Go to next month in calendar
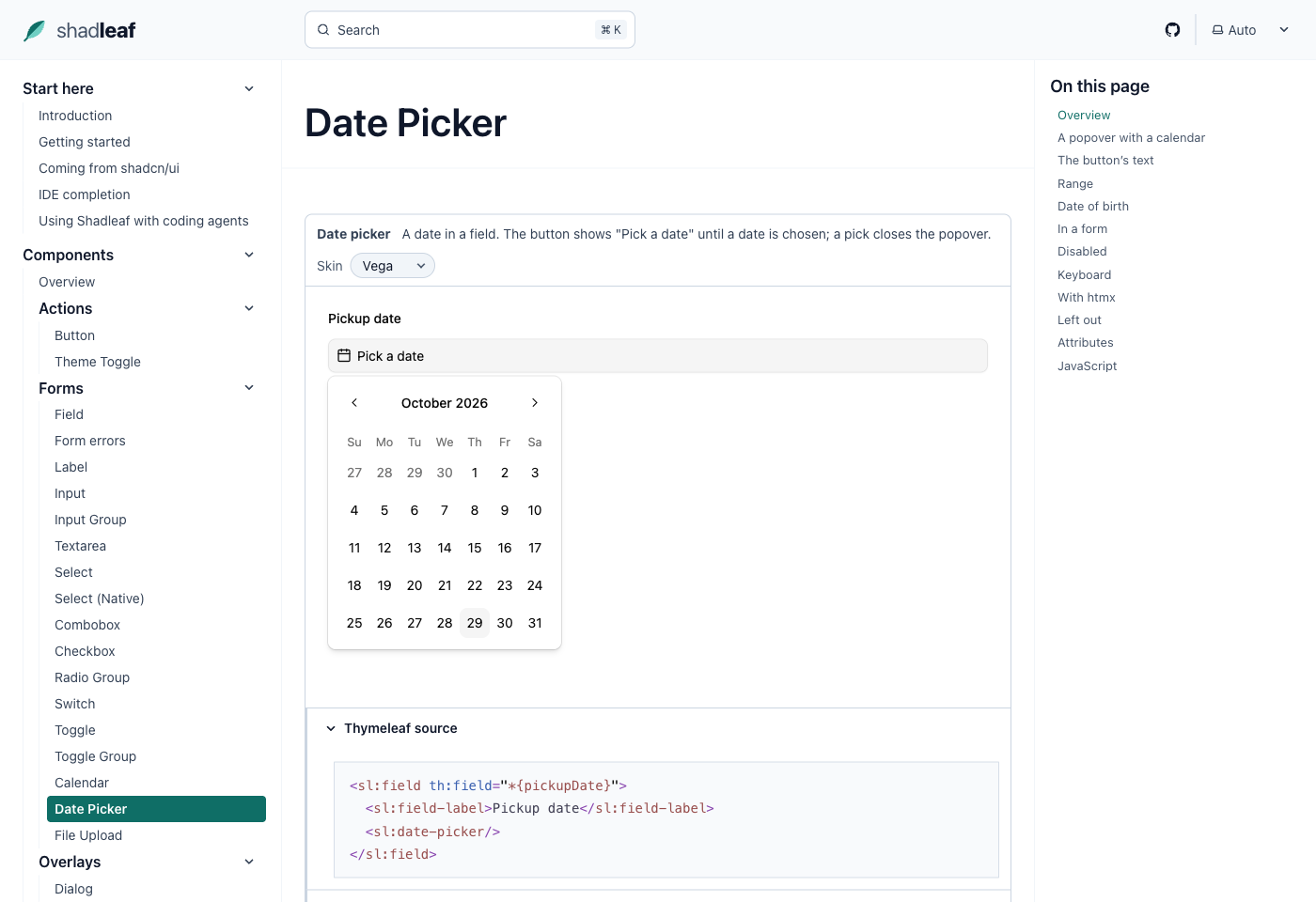Viewport: 1316px width, 902px height. tap(535, 403)
